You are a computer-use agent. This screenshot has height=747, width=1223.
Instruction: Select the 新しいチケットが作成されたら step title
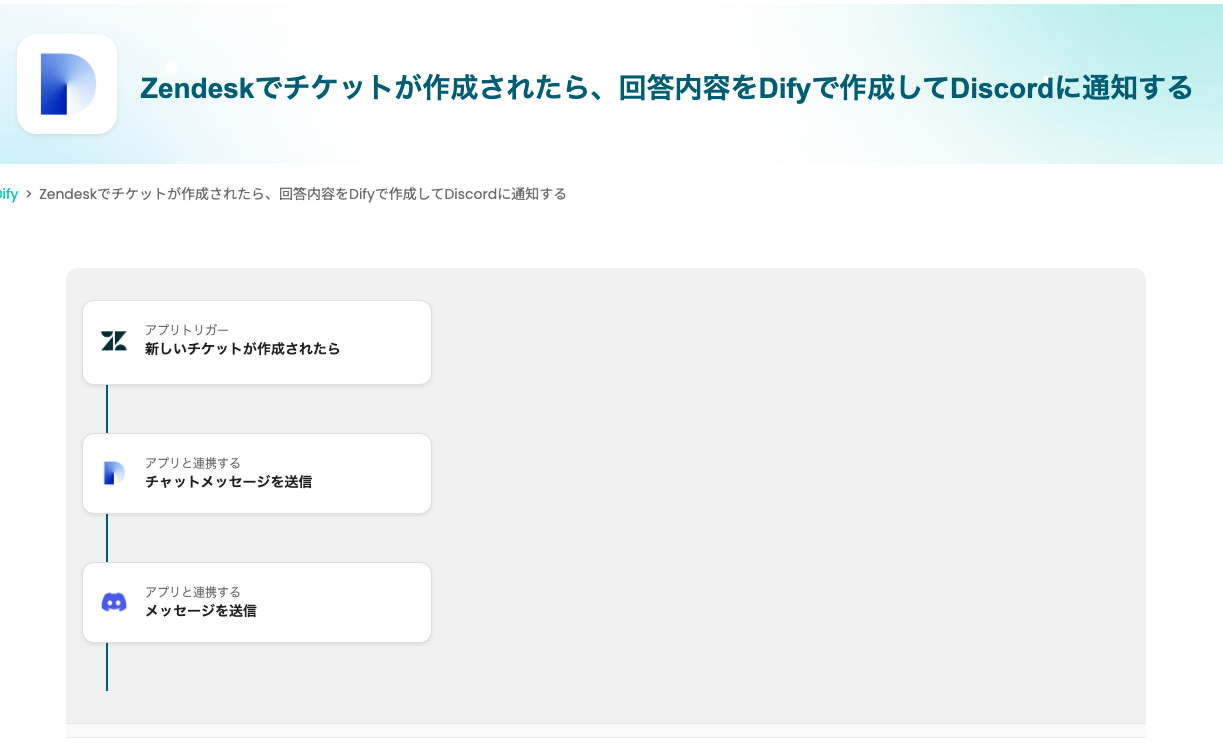tap(242, 349)
